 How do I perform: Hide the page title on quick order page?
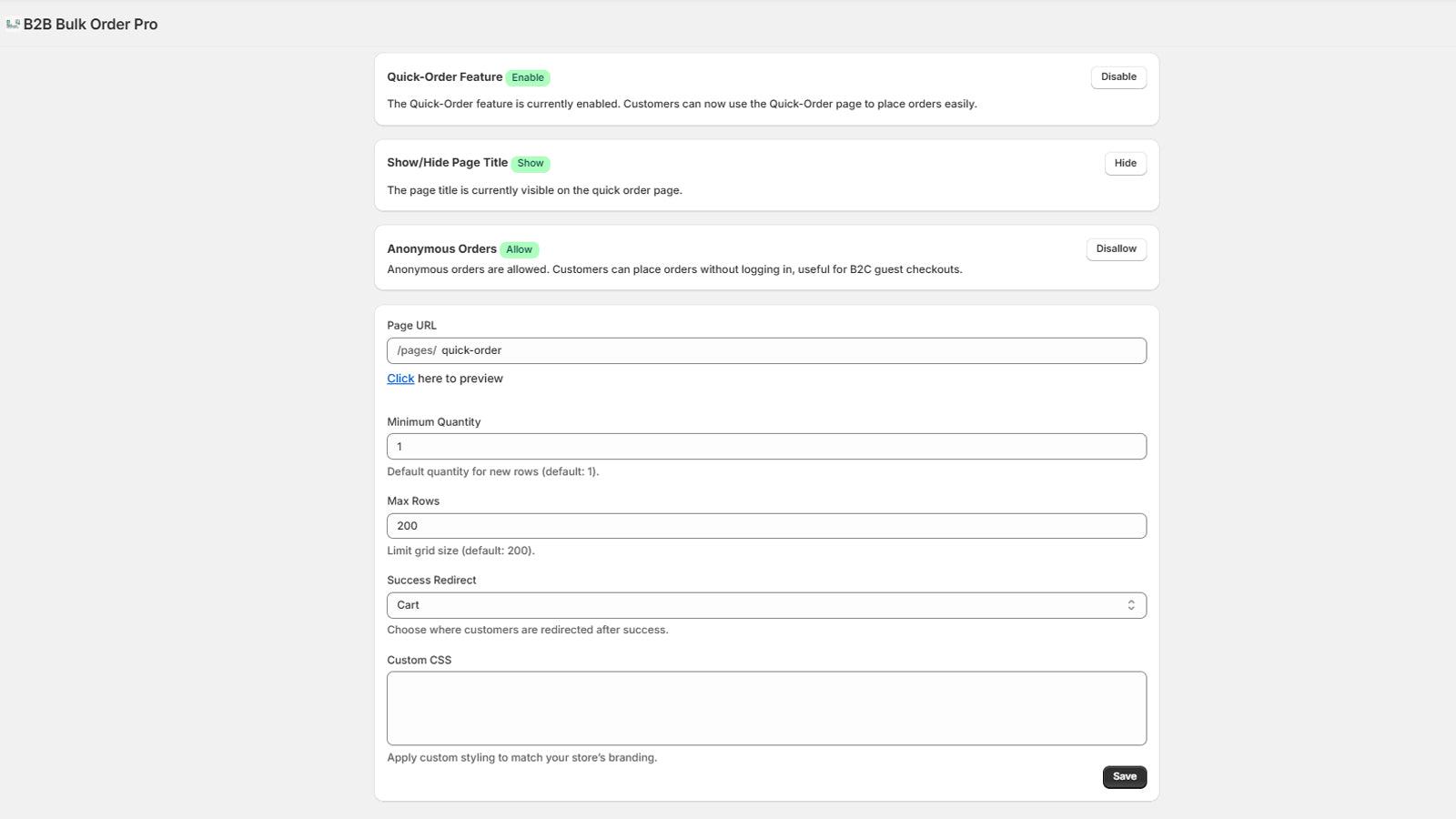click(x=1125, y=163)
